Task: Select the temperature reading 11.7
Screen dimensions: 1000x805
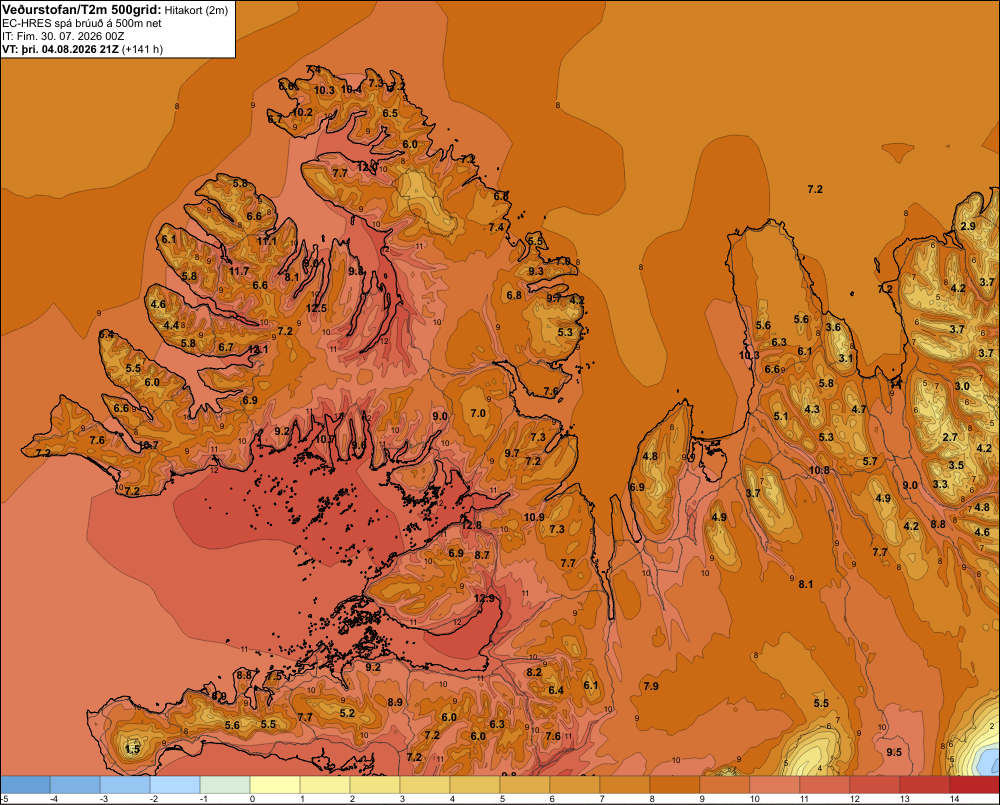Action: (x=239, y=271)
